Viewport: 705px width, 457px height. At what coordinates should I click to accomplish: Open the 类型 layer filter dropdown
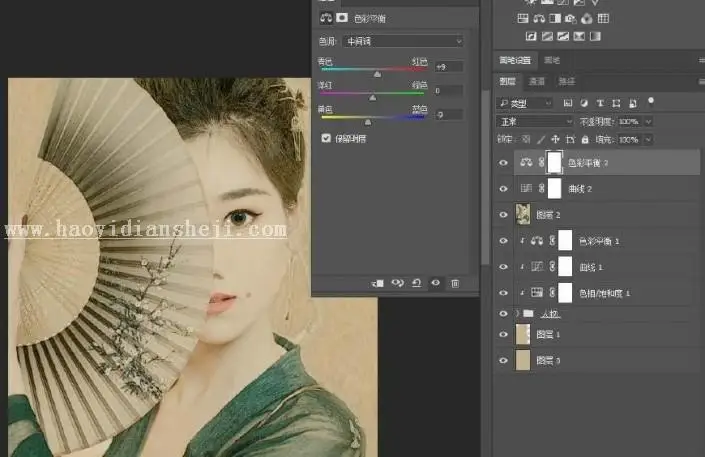pos(525,103)
